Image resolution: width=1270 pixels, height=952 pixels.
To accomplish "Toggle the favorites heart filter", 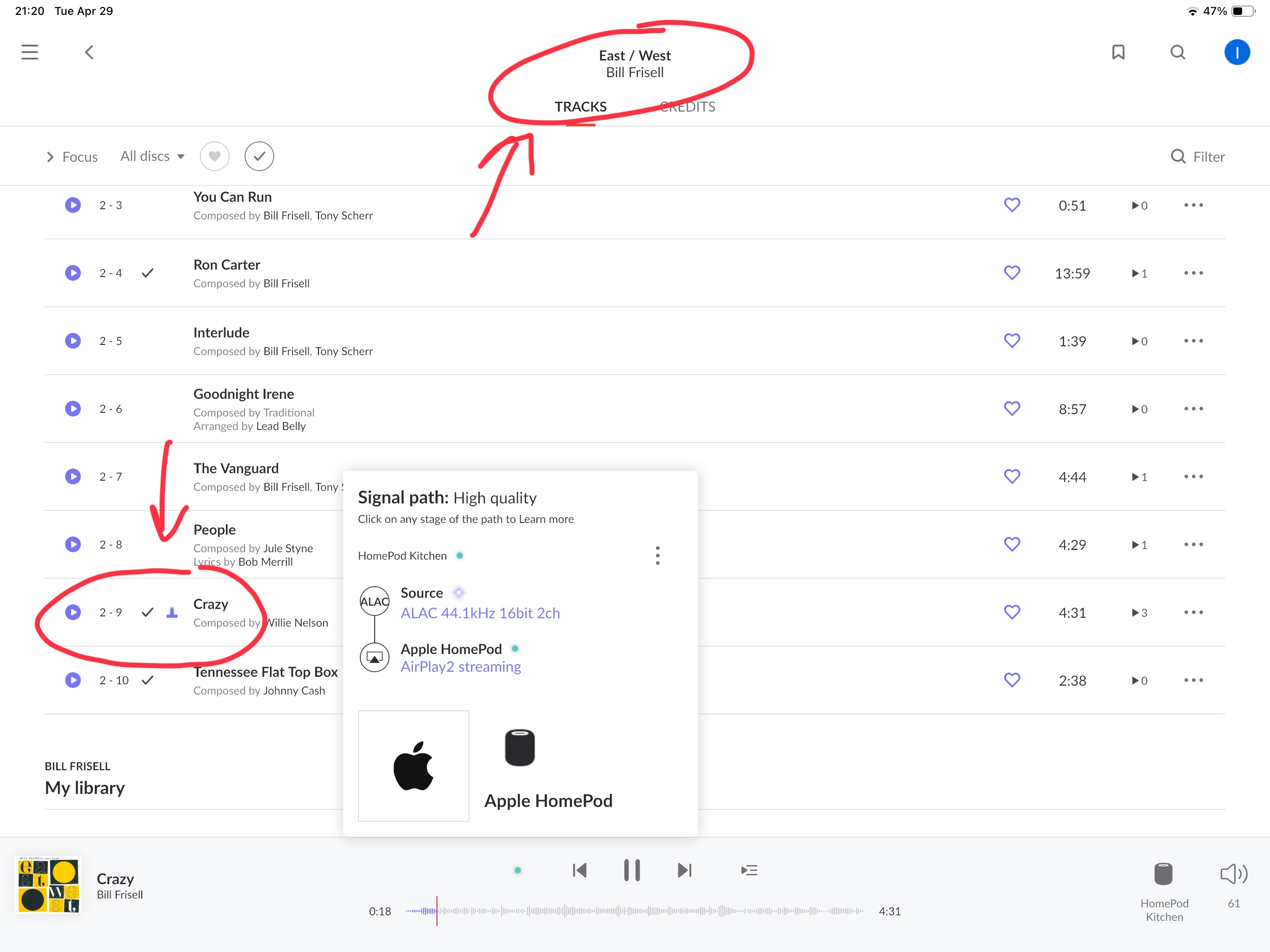I will pos(215,156).
